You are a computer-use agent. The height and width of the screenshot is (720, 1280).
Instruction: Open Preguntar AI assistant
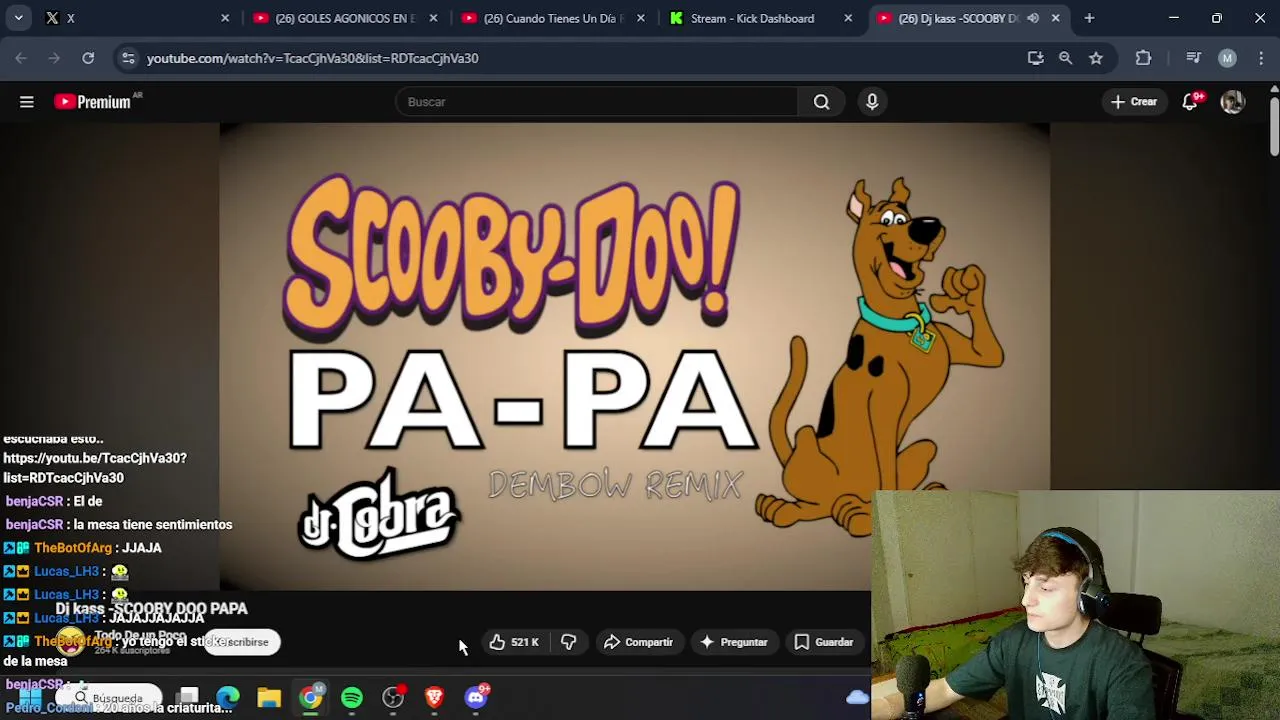pos(733,642)
